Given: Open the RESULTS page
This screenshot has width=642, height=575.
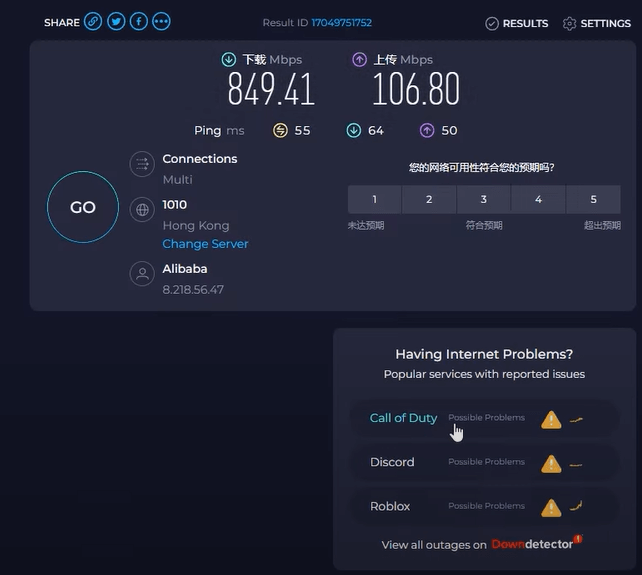Looking at the screenshot, I should point(517,23).
